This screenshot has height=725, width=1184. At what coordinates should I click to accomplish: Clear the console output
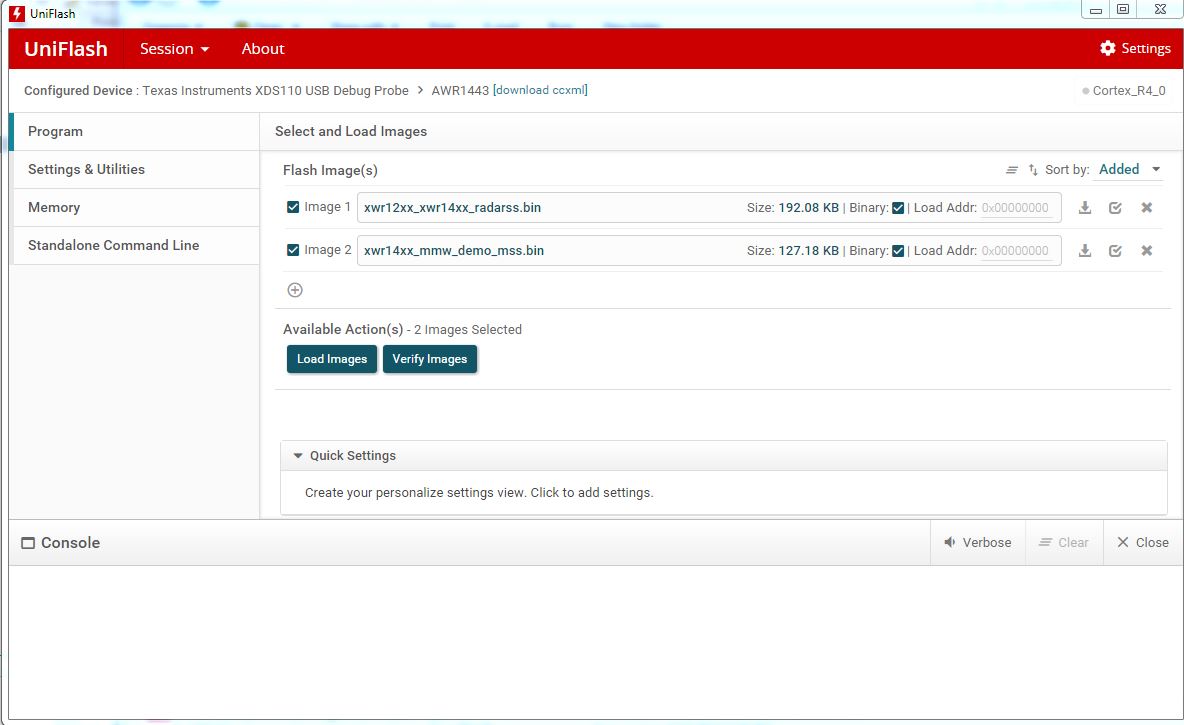coord(1063,542)
